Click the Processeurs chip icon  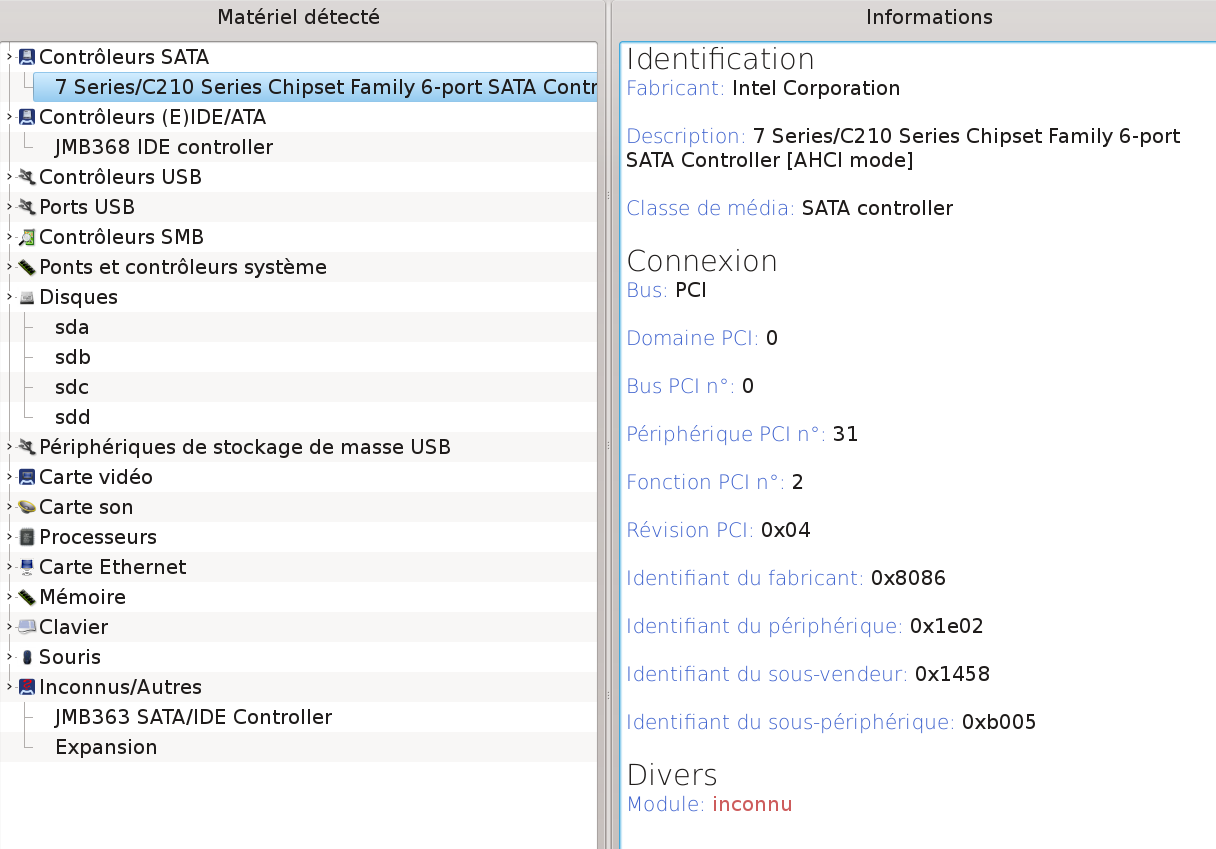coord(27,537)
